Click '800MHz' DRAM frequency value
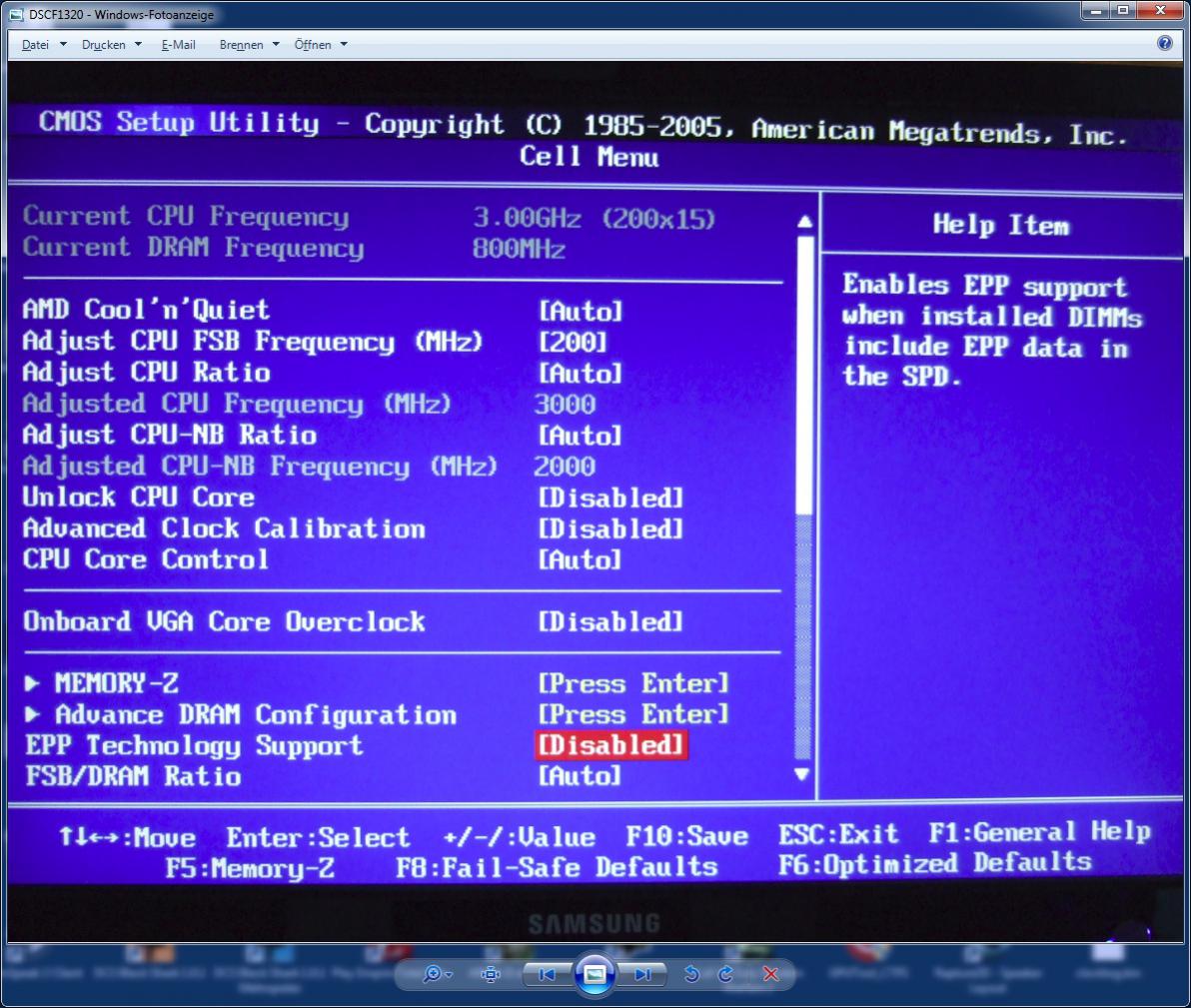Viewport: 1191px width, 1008px height. [519, 249]
